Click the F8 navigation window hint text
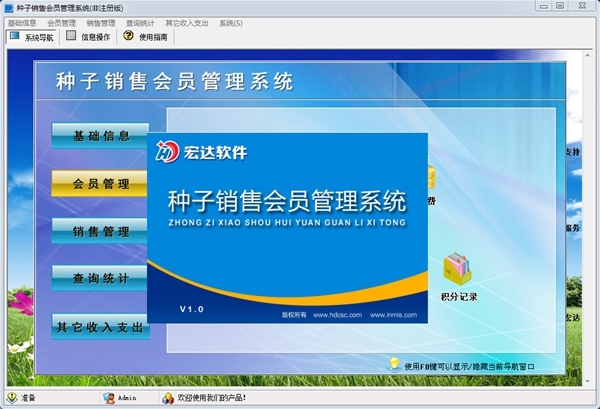600x409 pixels. [469, 367]
